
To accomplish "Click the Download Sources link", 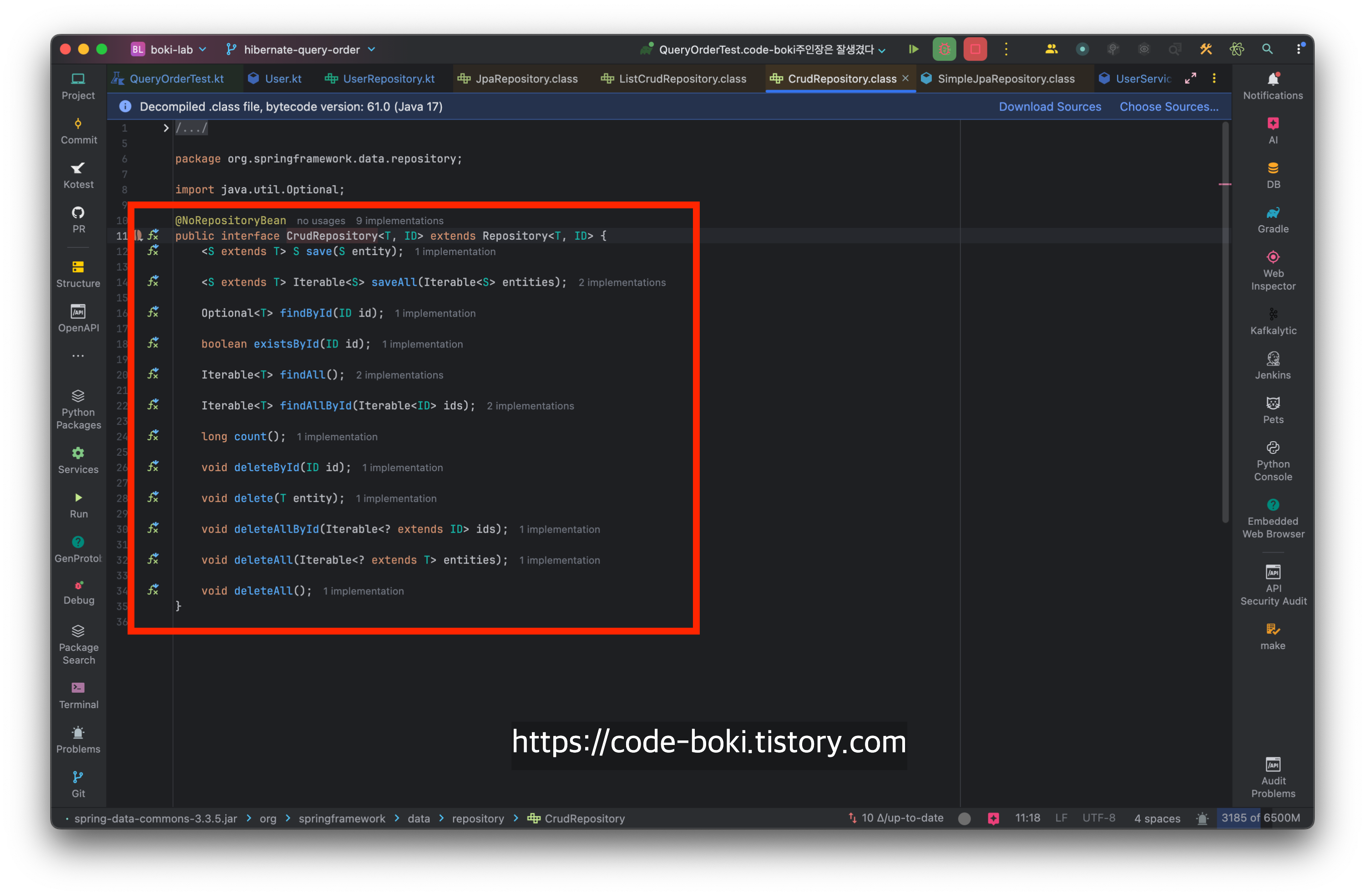I will coord(1050,106).
